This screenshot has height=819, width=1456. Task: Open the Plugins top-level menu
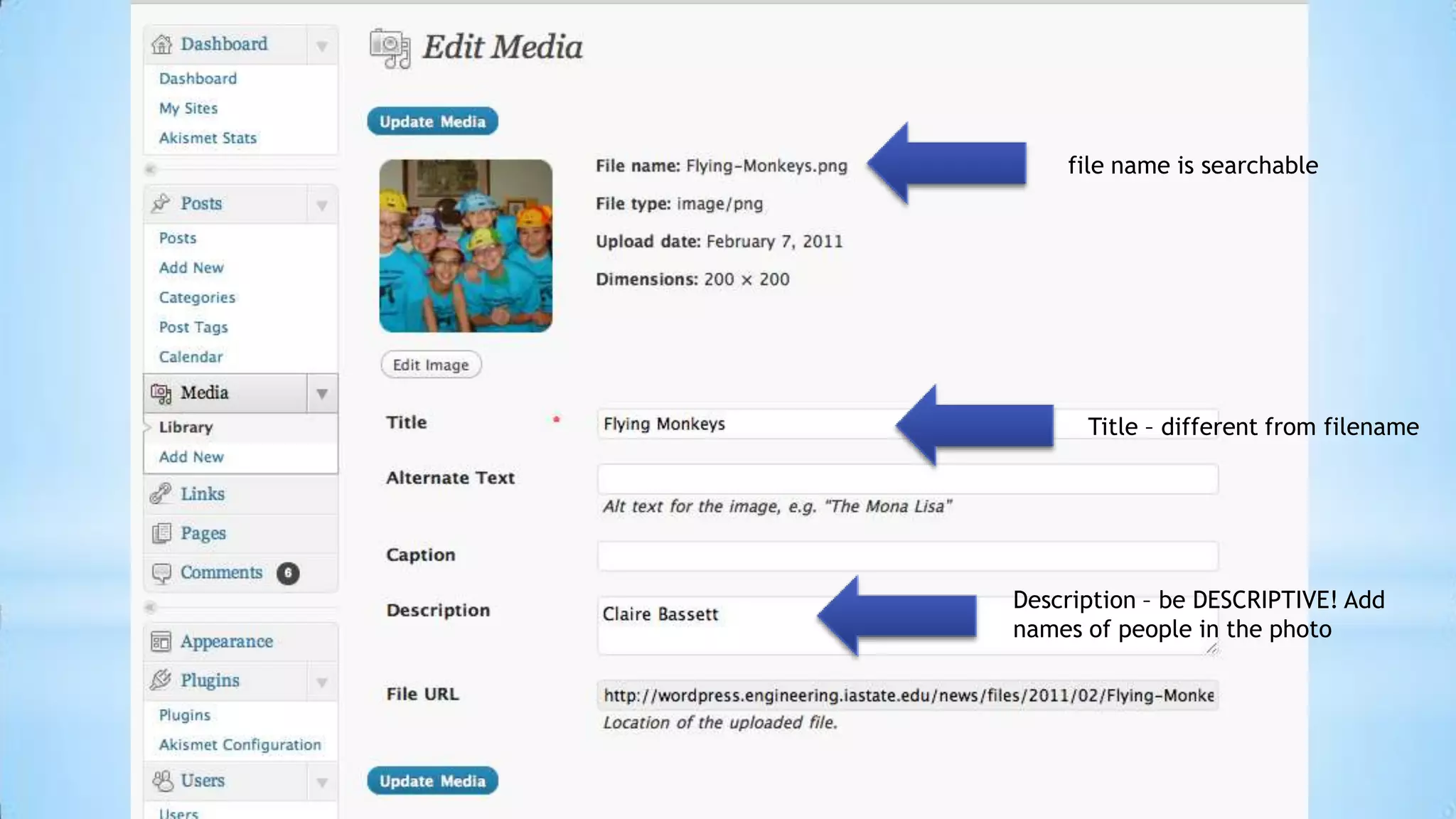210,680
